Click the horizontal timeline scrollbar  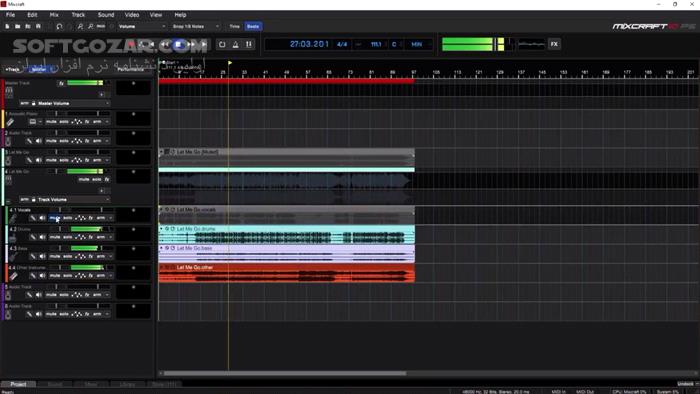click(284, 373)
